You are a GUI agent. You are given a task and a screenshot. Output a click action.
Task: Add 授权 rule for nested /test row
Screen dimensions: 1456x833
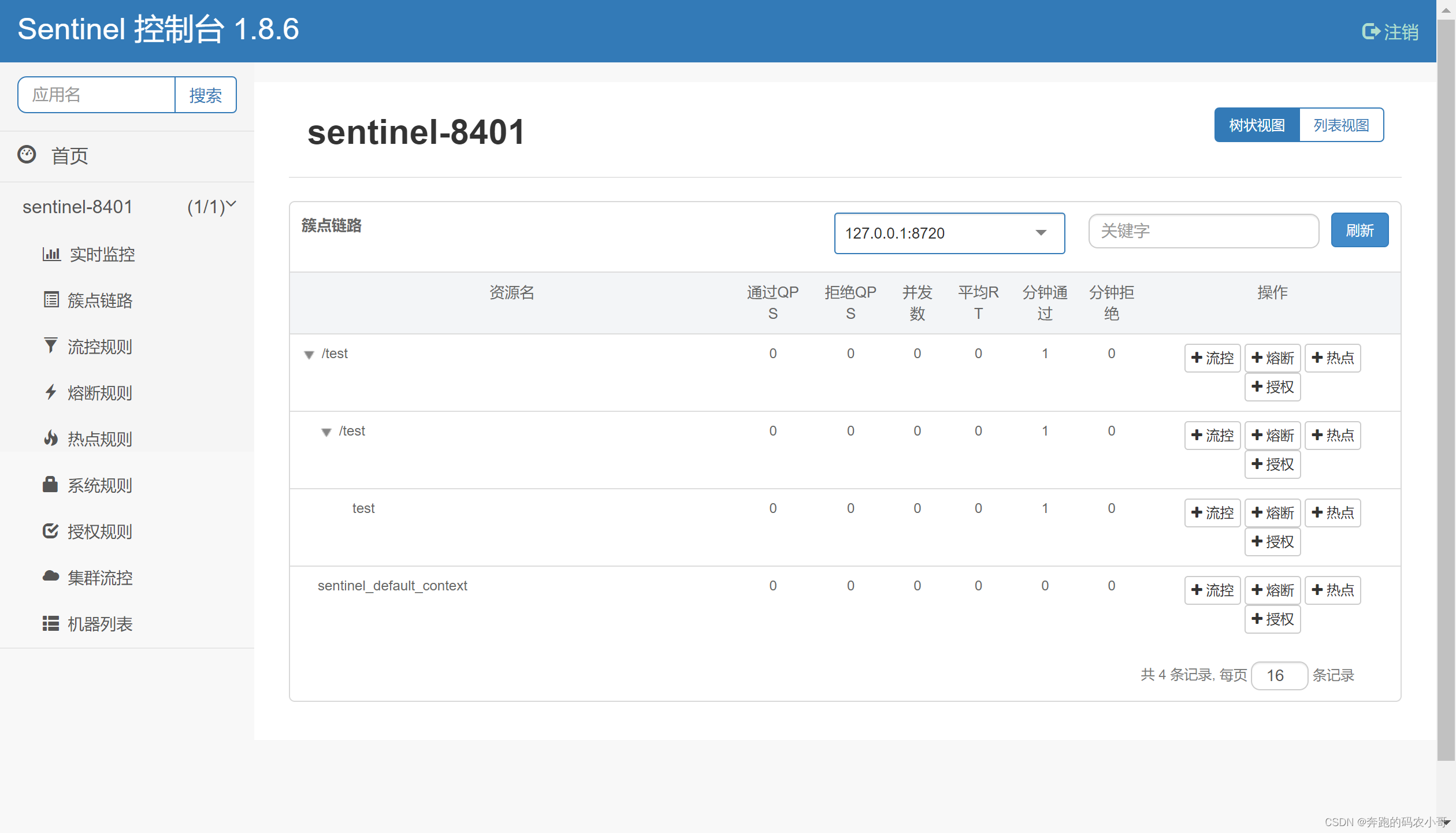(x=1272, y=464)
